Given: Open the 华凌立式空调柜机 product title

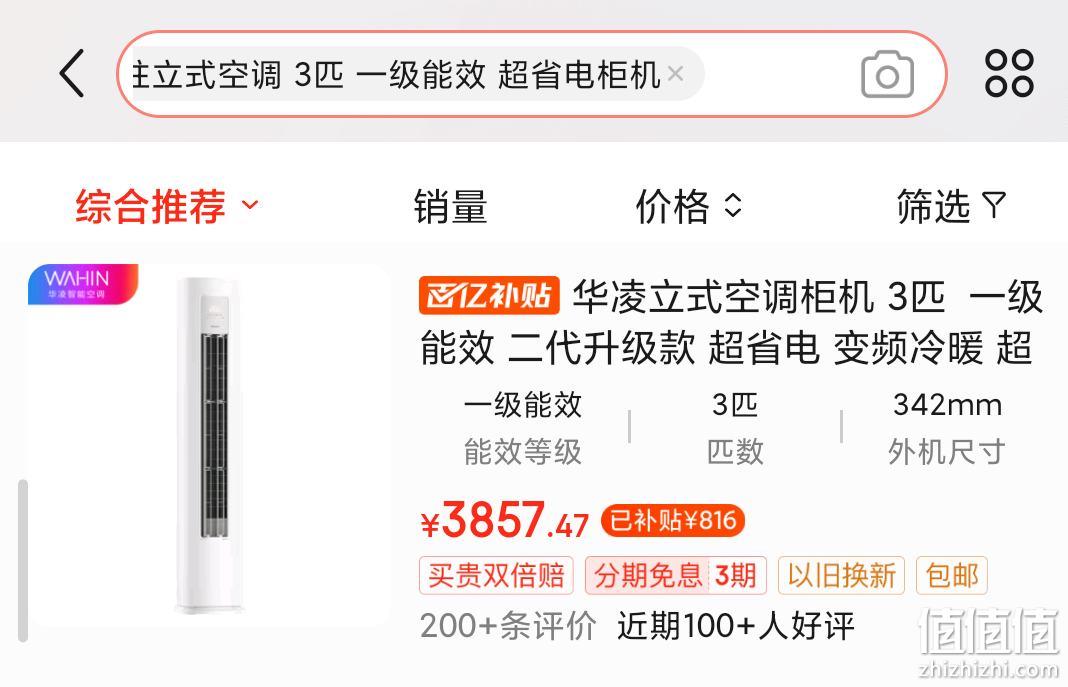Looking at the screenshot, I should coord(731,322).
